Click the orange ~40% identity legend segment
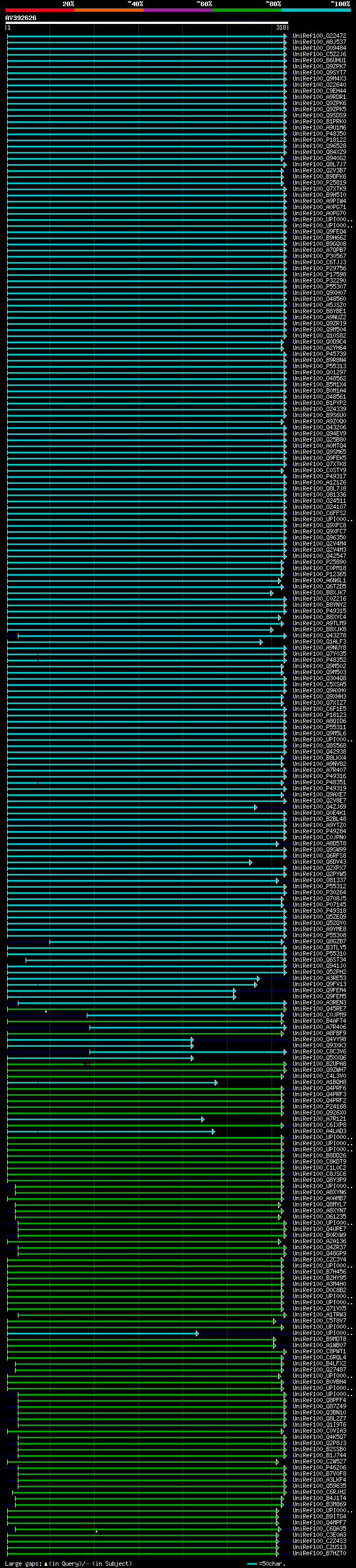Image resolution: width=356 pixels, height=1568 pixels. pyautogui.click(x=109, y=10)
